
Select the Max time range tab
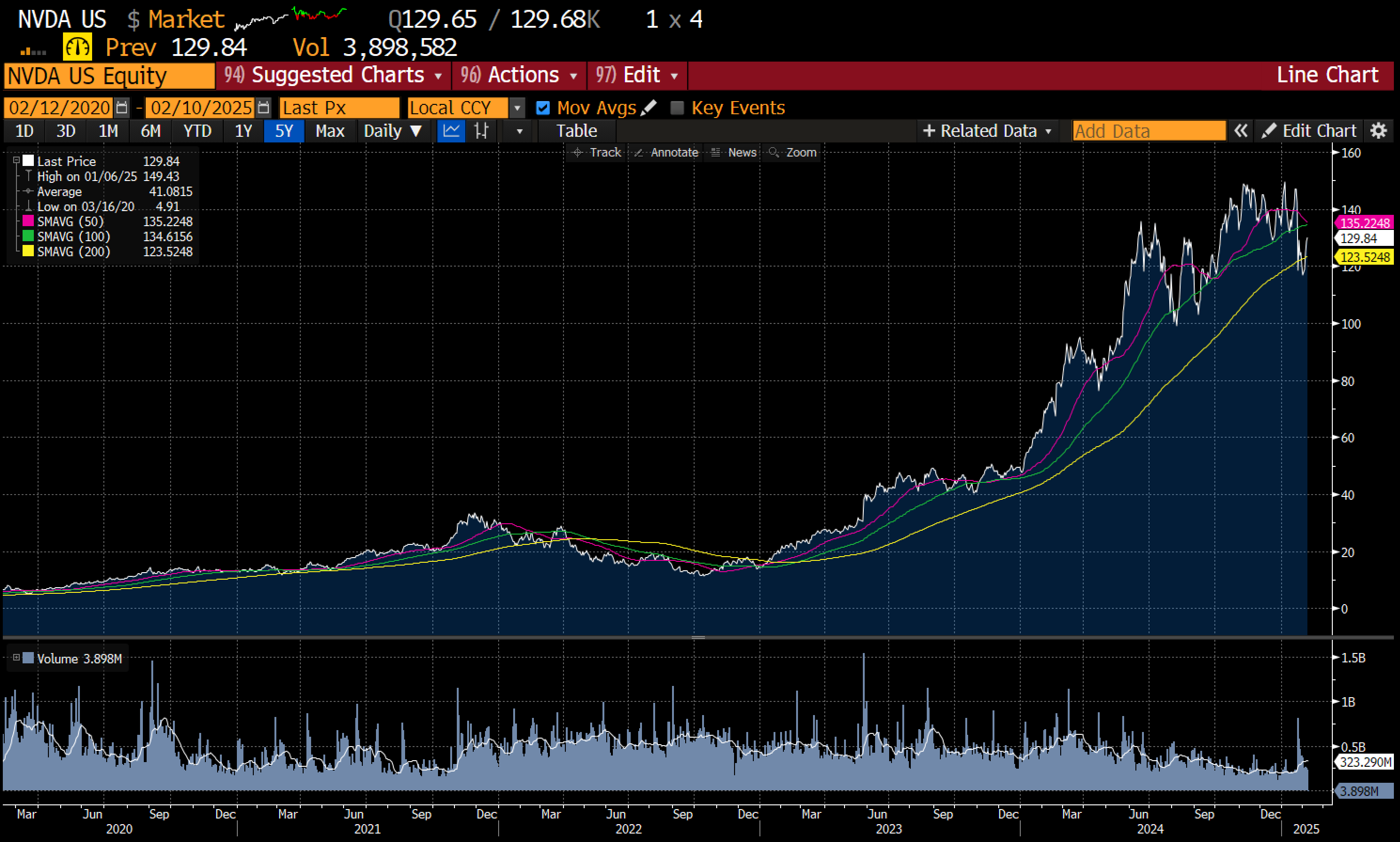tap(330, 131)
